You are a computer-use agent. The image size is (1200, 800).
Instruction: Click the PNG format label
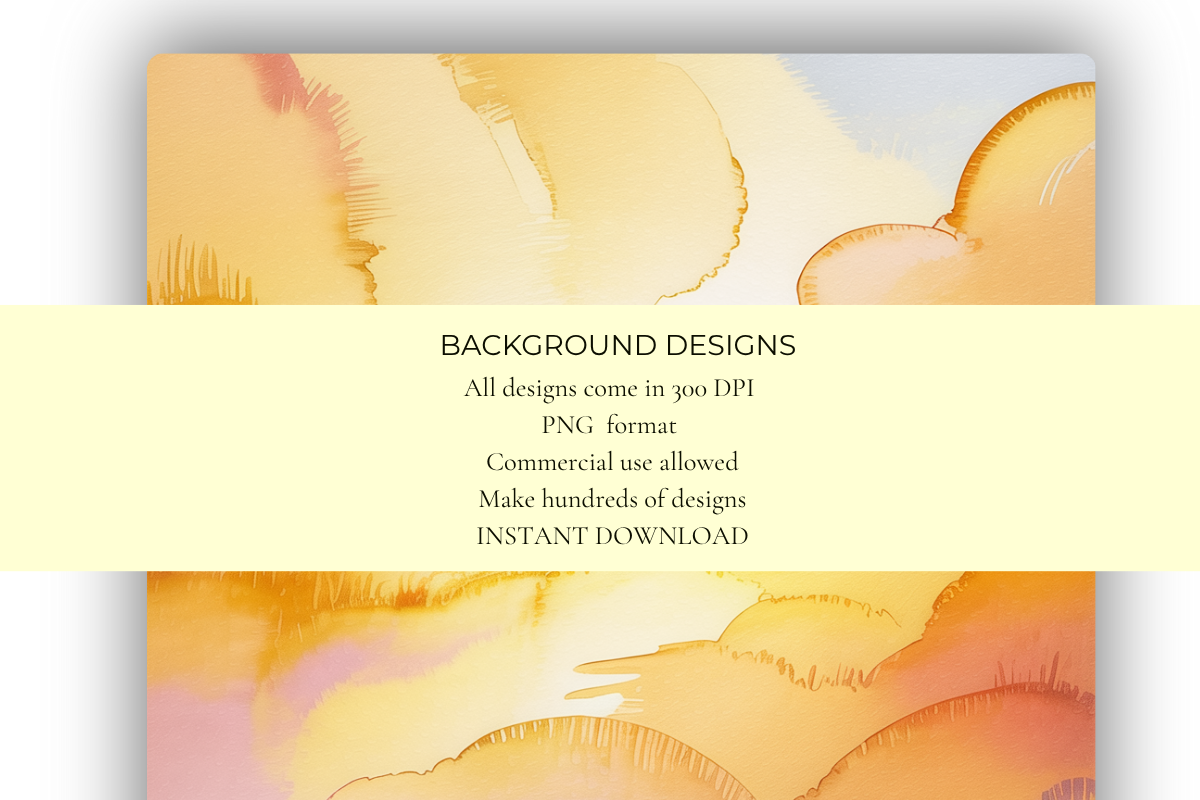609,425
